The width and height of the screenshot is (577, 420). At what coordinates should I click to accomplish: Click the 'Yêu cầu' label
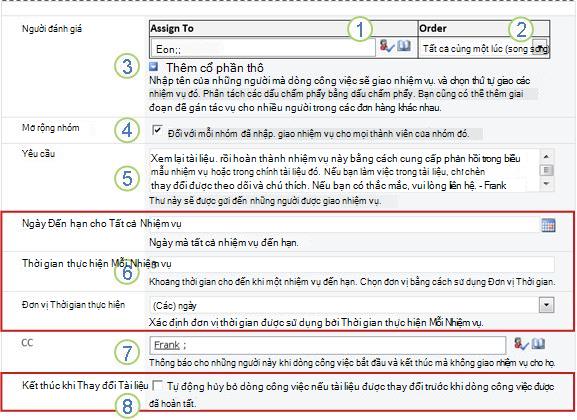(x=38, y=153)
